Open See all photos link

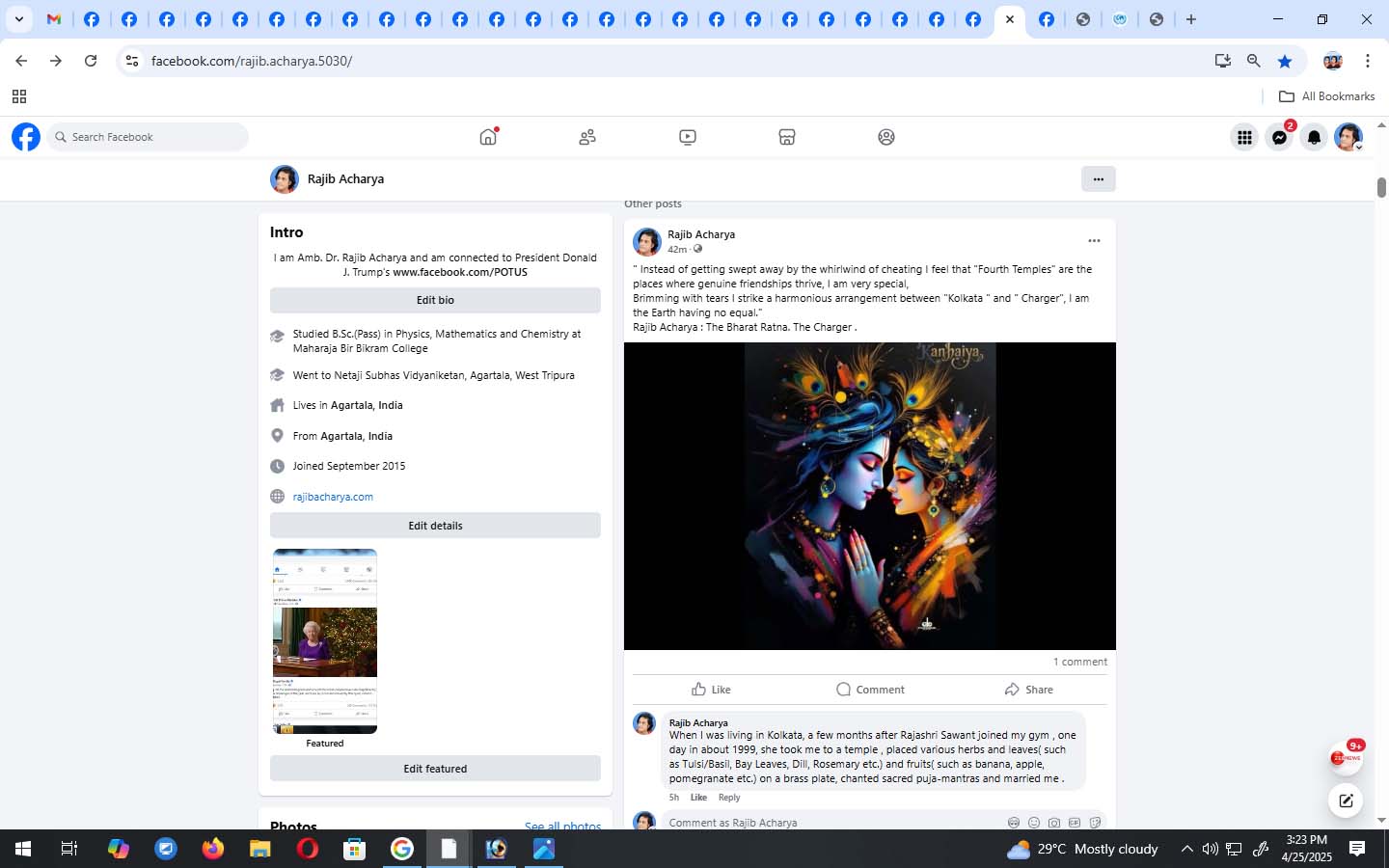[x=562, y=826]
